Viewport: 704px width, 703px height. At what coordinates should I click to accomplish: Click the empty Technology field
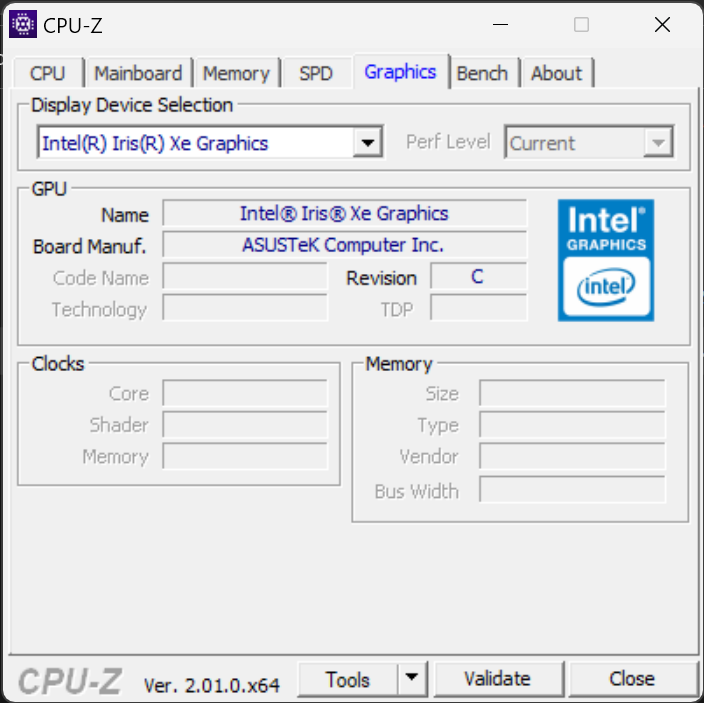[245, 308]
